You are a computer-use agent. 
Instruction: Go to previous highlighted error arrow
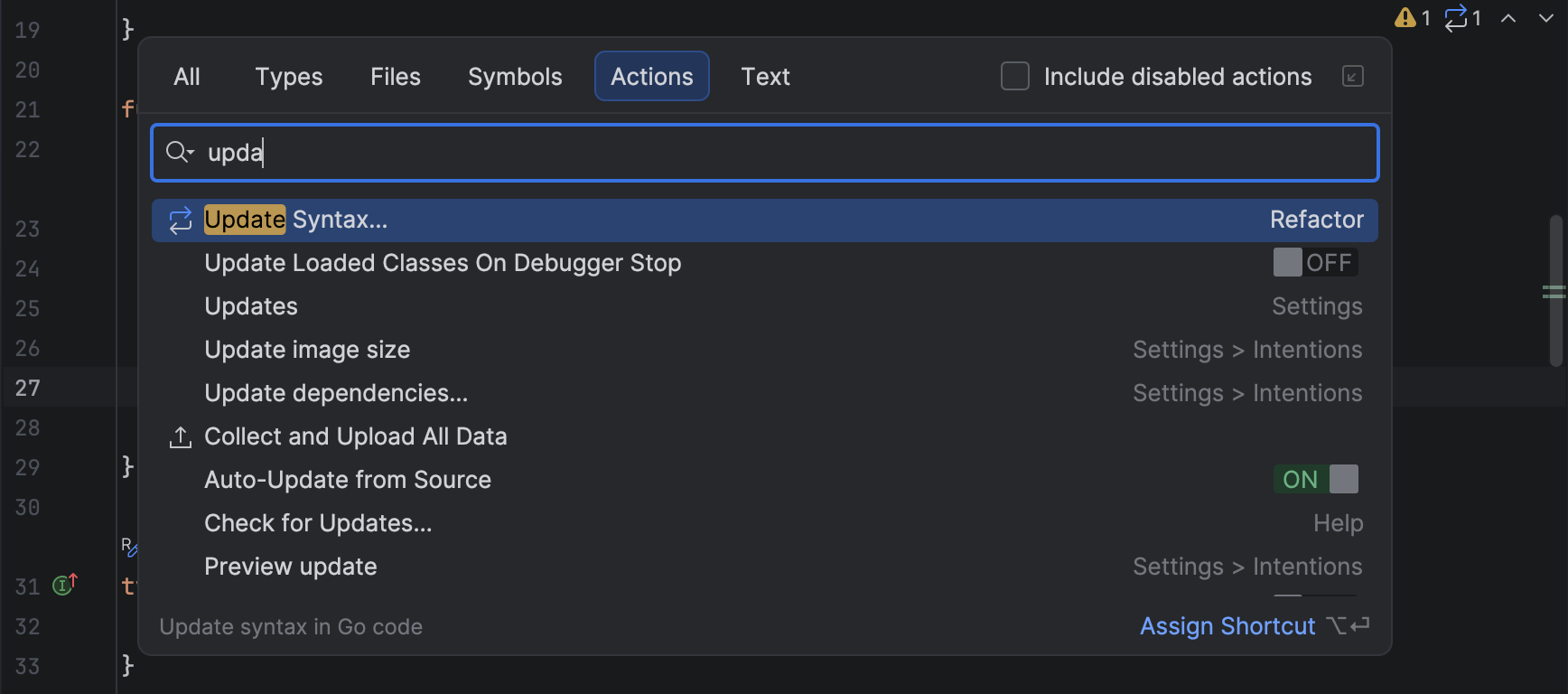1508,18
